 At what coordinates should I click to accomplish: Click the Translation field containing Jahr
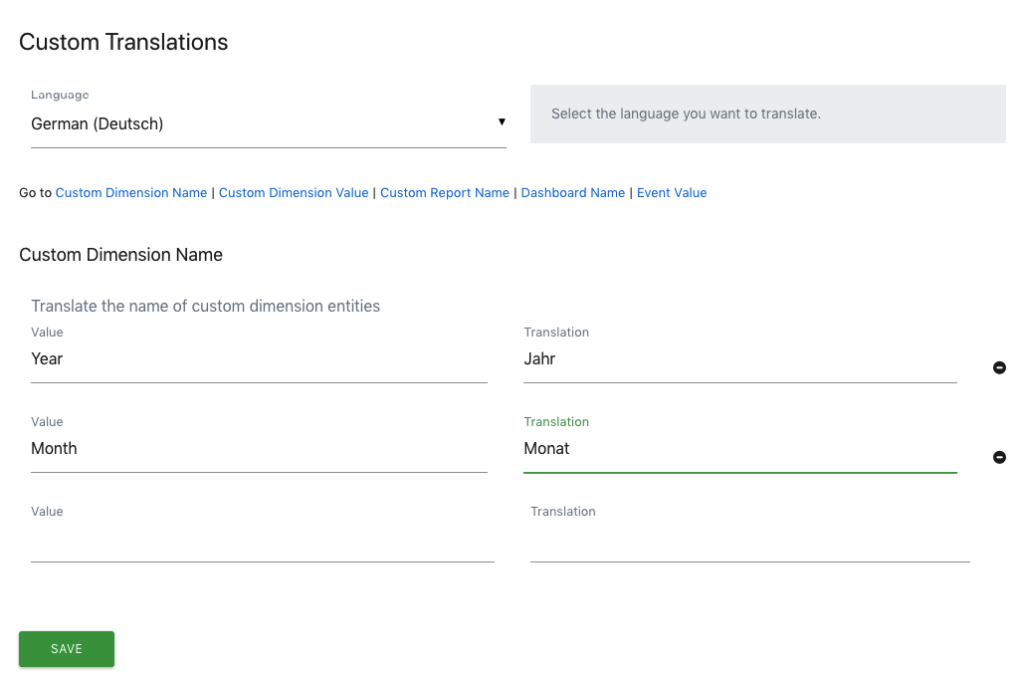[739, 359]
